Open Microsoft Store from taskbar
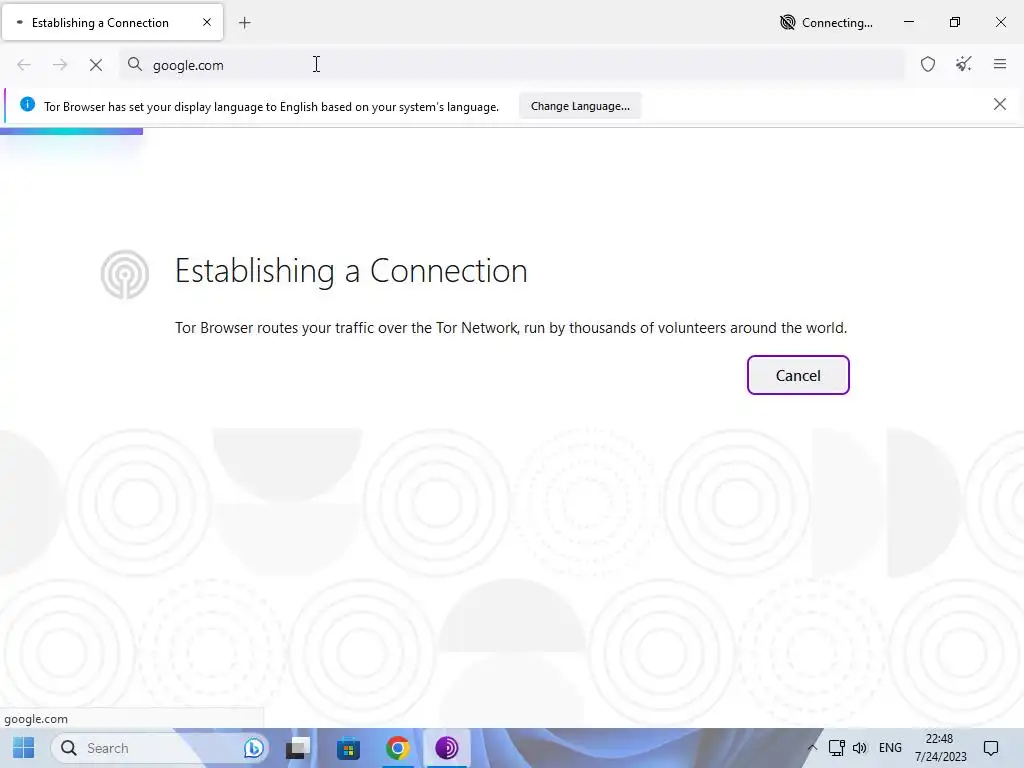 click(x=348, y=748)
